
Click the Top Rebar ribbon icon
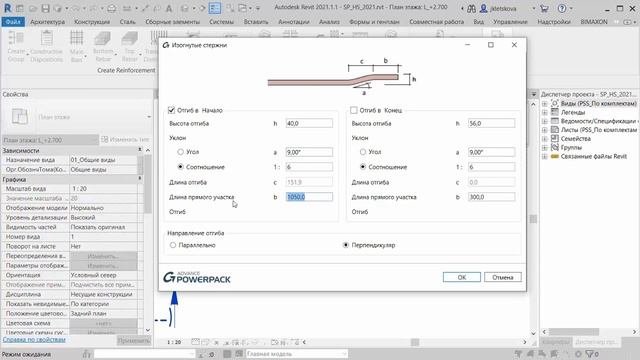(129, 38)
